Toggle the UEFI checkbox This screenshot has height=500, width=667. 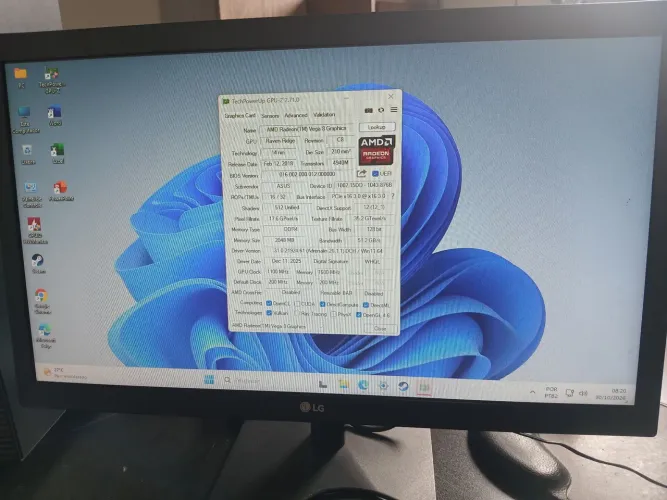point(375,174)
